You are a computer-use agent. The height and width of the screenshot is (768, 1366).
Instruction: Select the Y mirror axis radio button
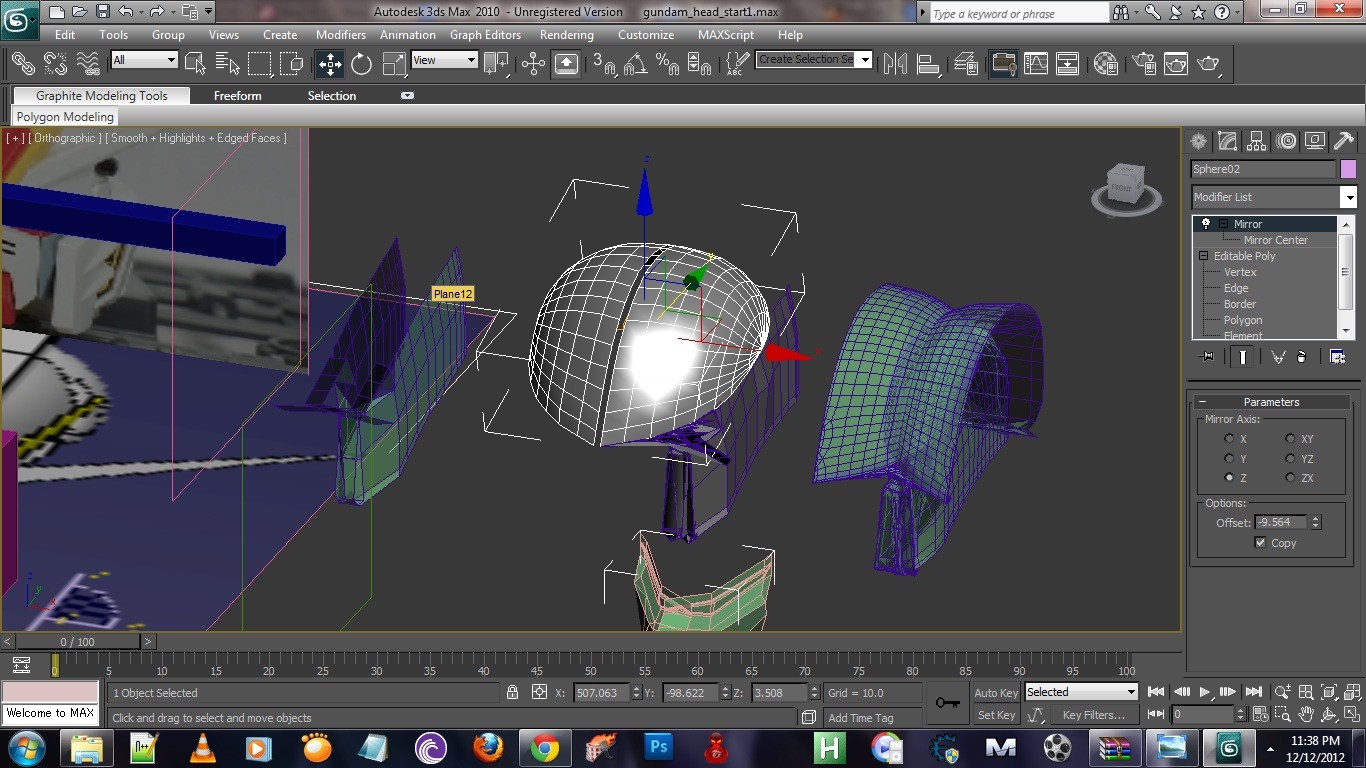click(x=1229, y=459)
